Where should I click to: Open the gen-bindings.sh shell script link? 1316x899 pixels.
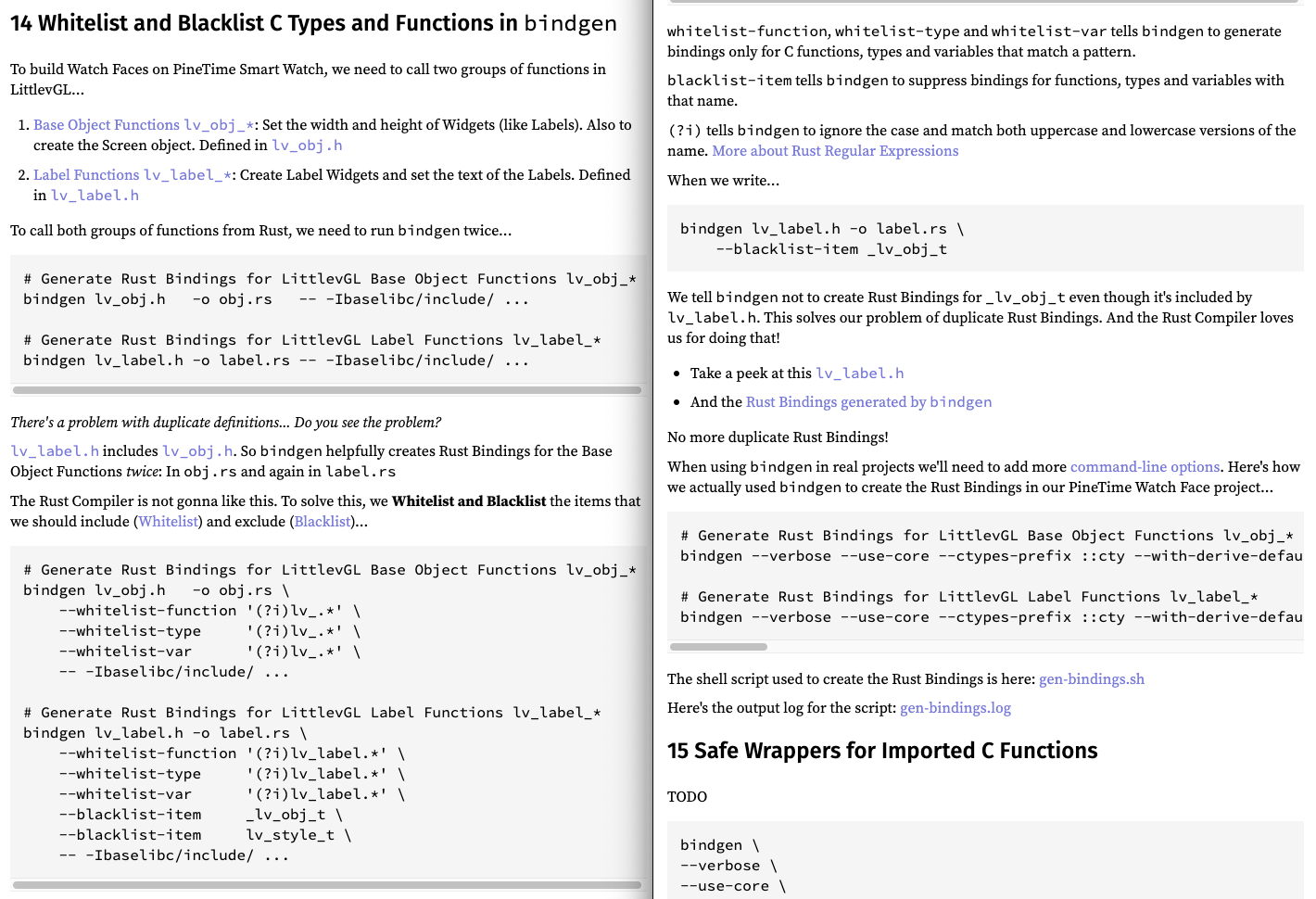(1091, 679)
